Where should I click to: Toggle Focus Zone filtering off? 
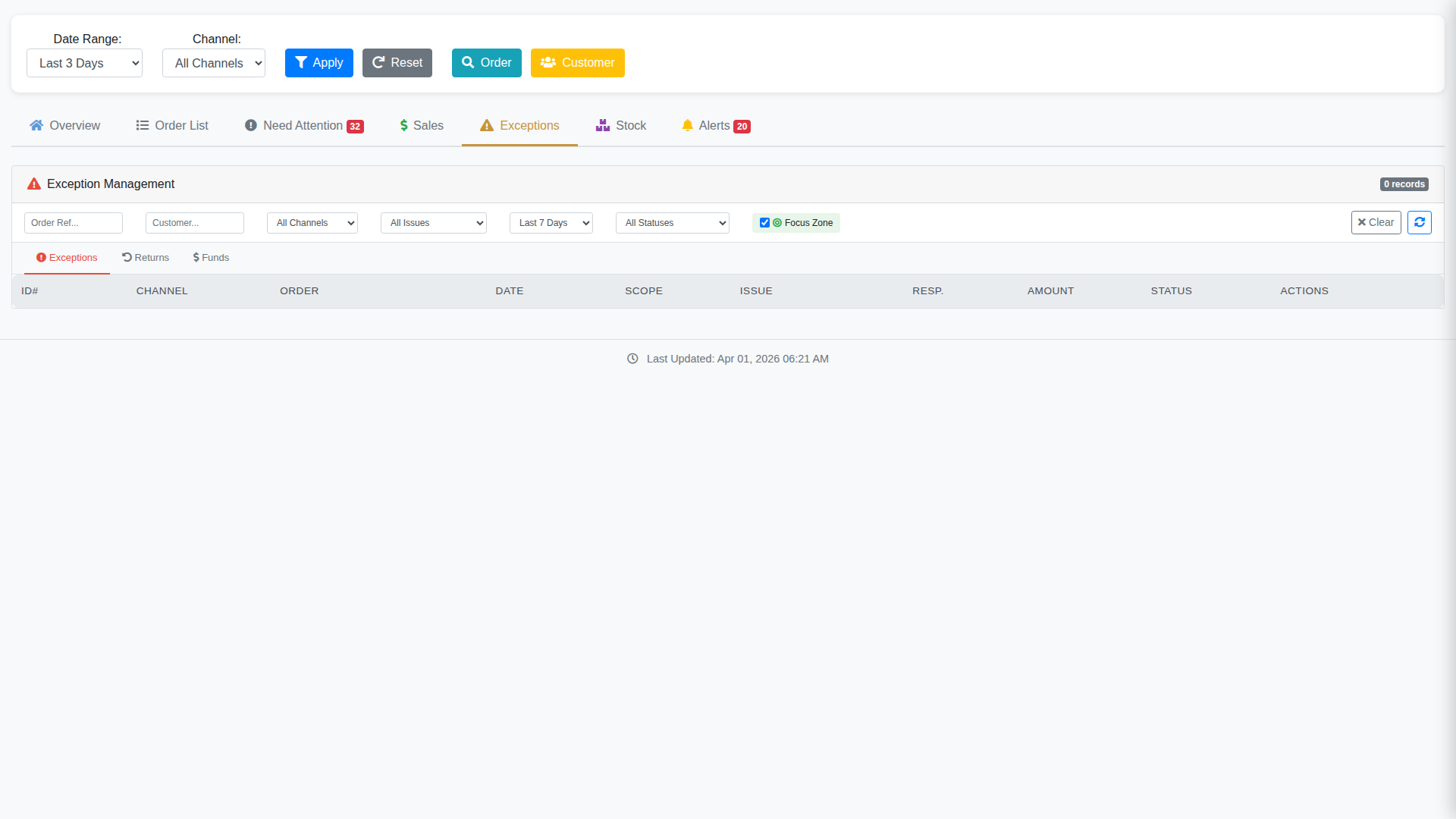point(764,222)
